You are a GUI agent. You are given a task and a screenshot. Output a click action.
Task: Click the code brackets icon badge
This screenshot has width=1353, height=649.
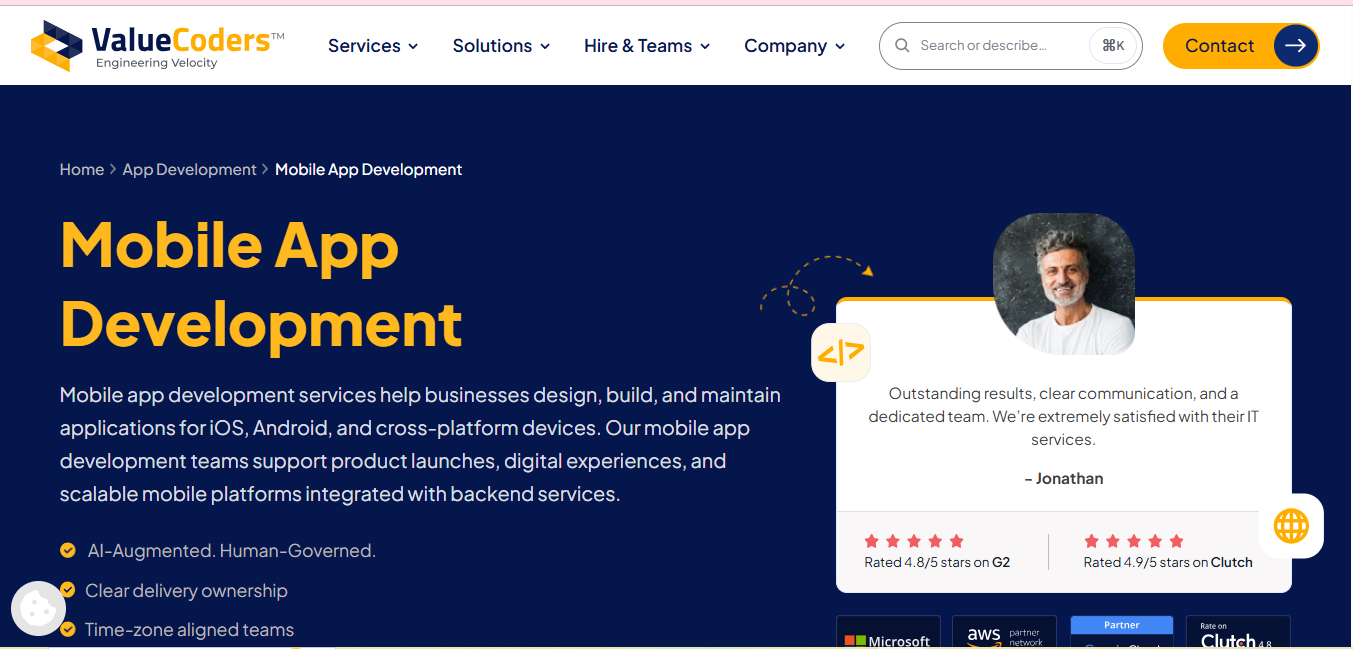(841, 352)
